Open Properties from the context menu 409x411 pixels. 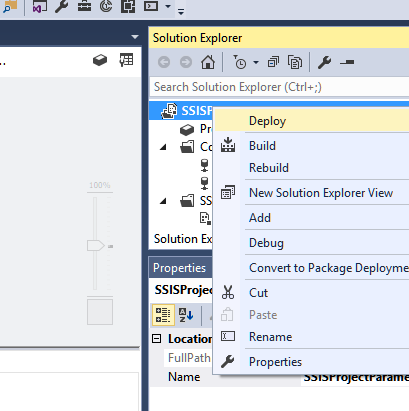point(311,362)
